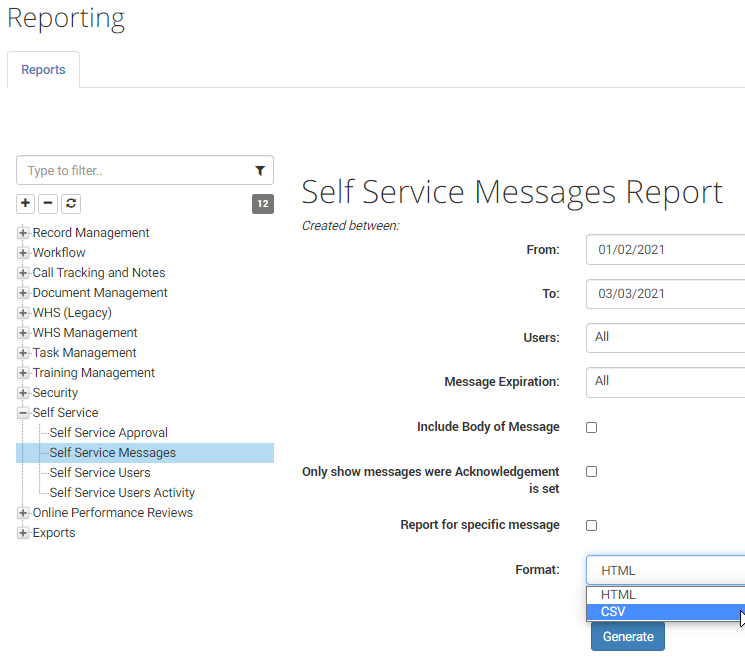This screenshot has height=666, width=745.
Task: Expand the Security node
Action: (x=22, y=393)
